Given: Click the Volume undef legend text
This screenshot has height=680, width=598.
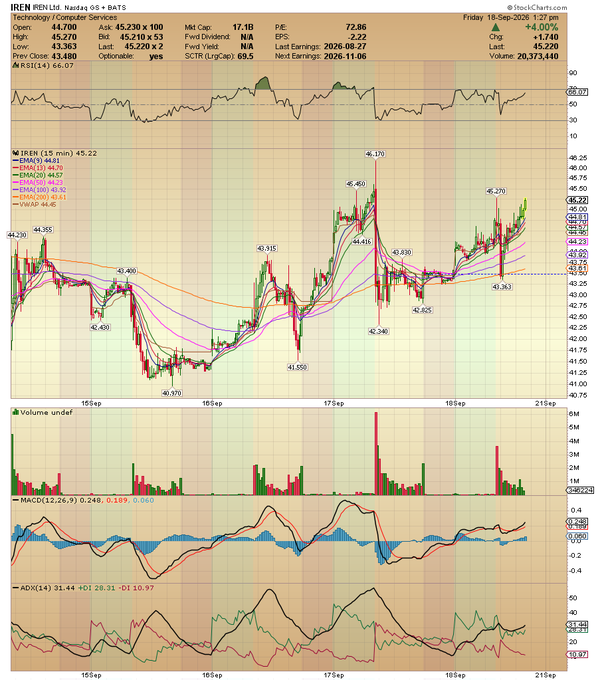Looking at the screenshot, I should pyautogui.click(x=46, y=412).
